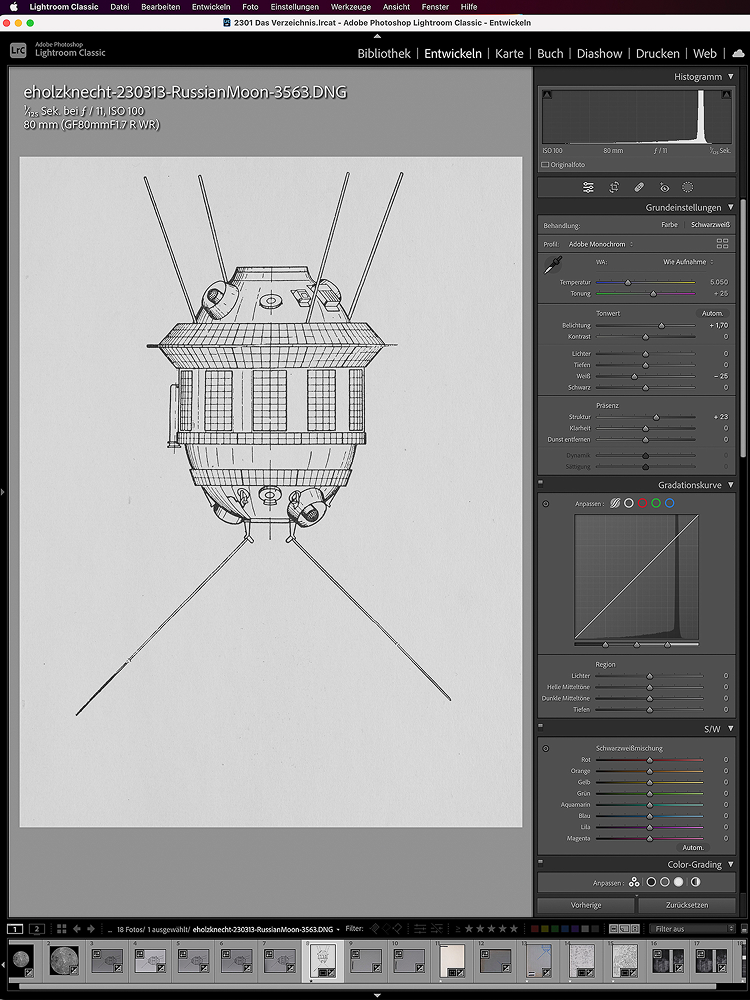Switch to the Bibliothek module
This screenshot has width=750, height=1000.
(x=384, y=54)
